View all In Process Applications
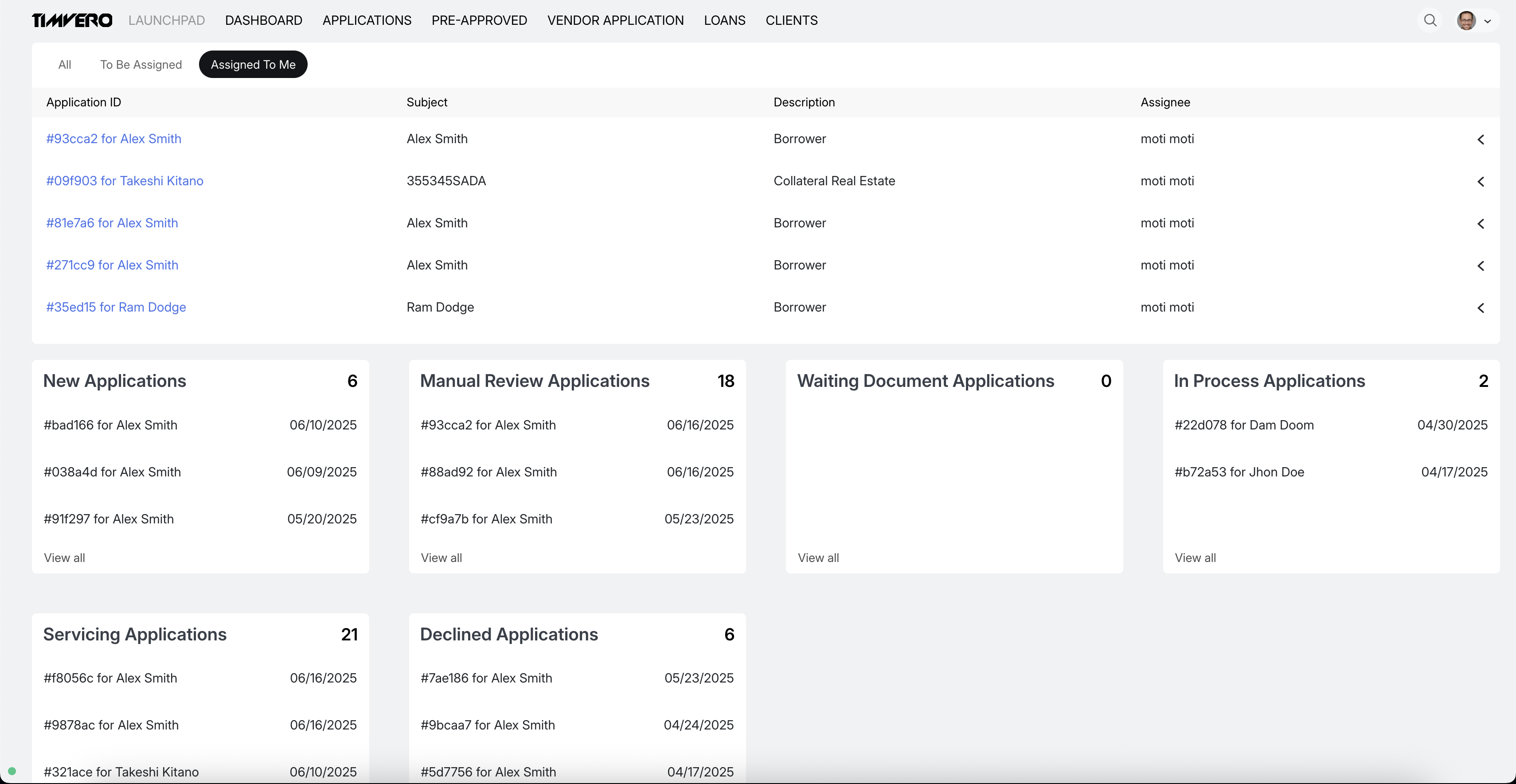Screen dimensions: 1516x784 coord(1195,558)
